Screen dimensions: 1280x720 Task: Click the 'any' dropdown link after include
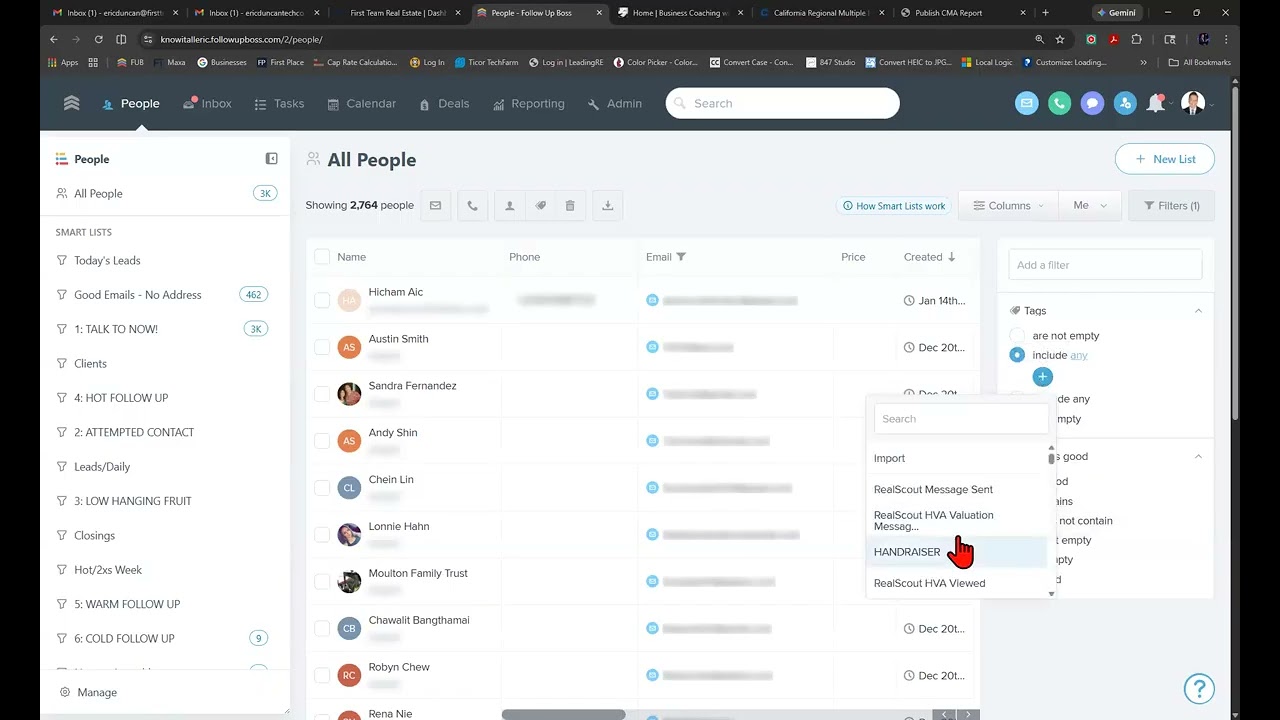1079,355
